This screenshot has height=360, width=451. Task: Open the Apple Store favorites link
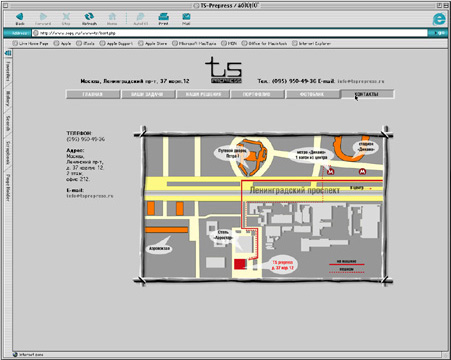(153, 43)
